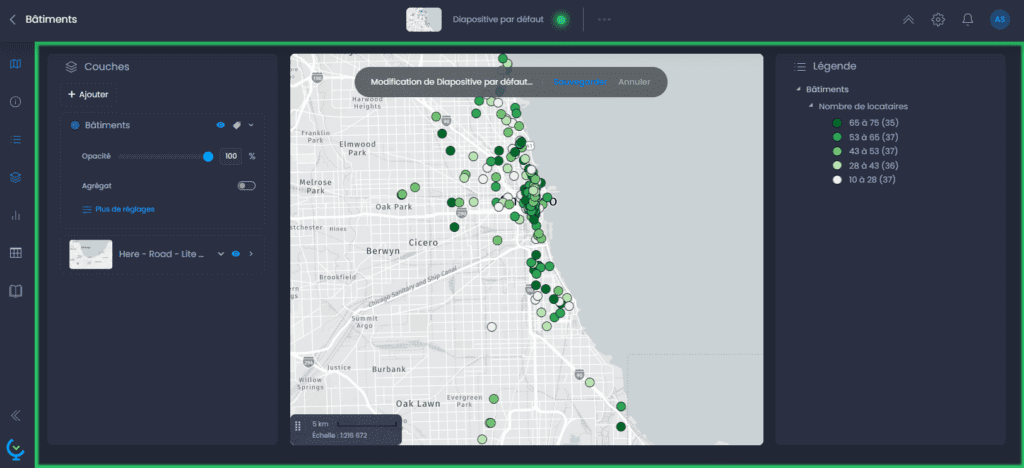Viewport: 1024px width, 468px height.
Task: Select the layers stack icon in the sidebar
Action: (16, 178)
